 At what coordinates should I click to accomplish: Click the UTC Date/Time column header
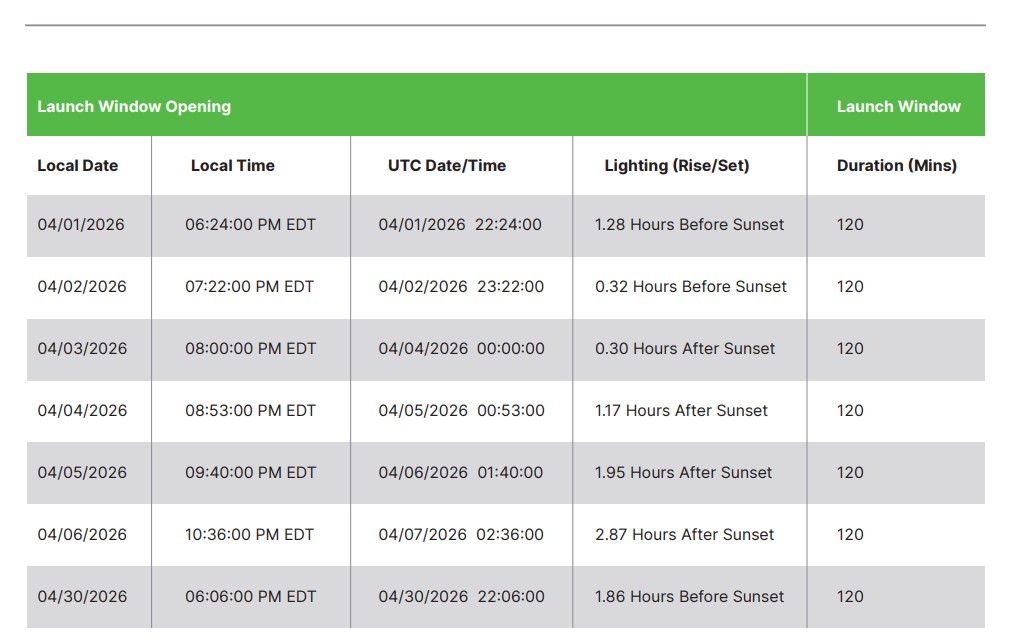447,166
